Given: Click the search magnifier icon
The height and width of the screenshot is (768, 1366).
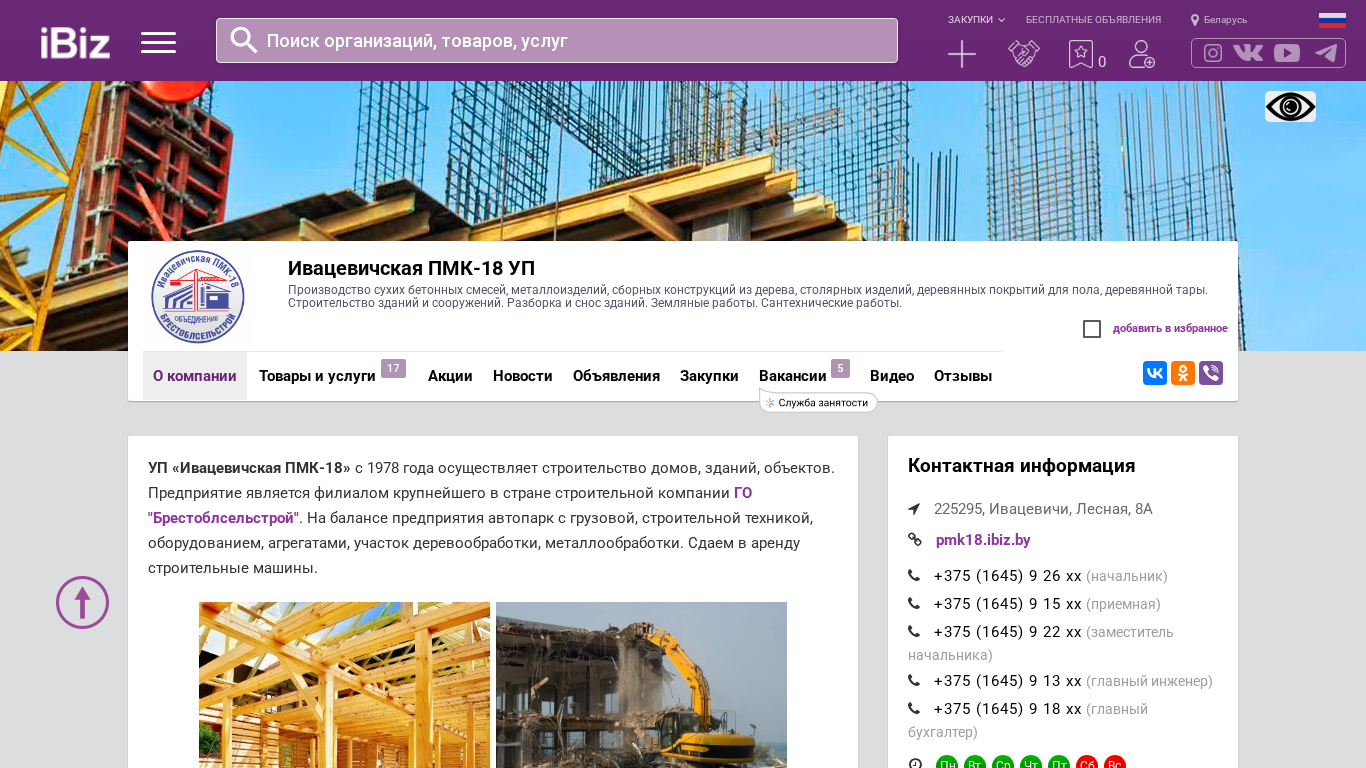Looking at the screenshot, I should click(244, 40).
